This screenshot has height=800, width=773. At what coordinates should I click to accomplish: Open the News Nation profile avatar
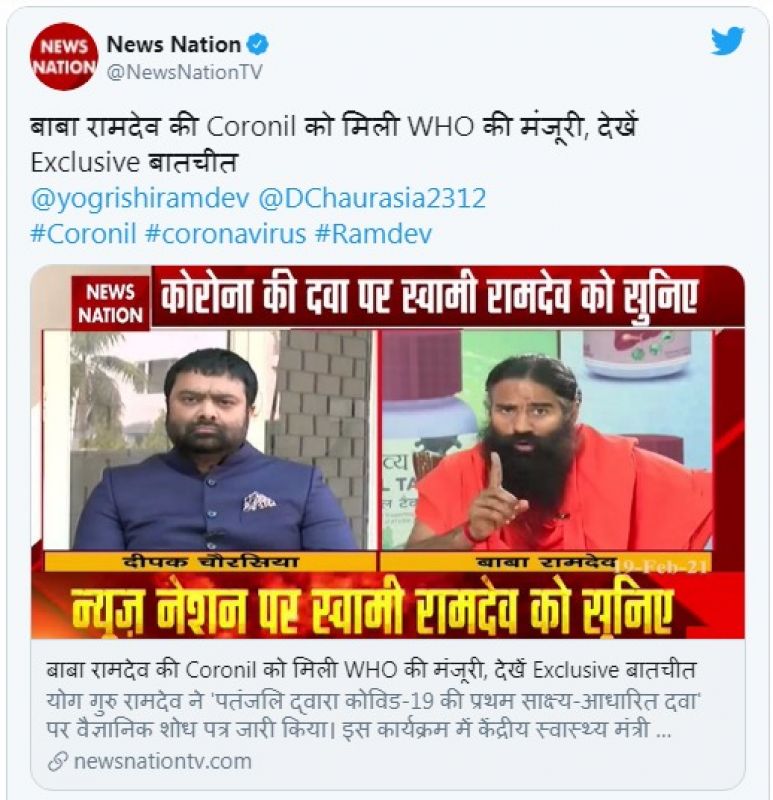64,57
